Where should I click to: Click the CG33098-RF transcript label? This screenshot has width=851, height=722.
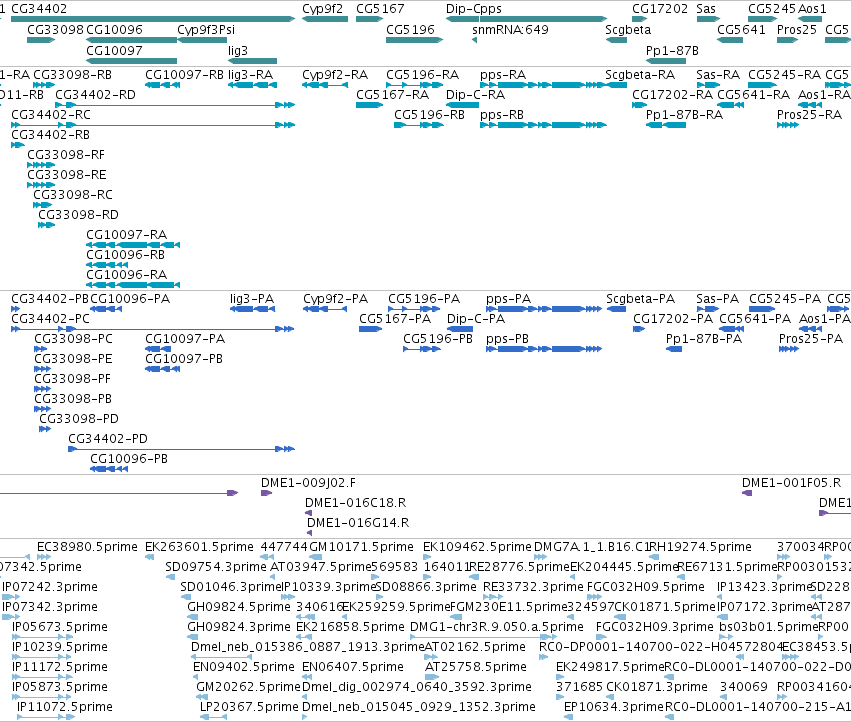click(66, 155)
